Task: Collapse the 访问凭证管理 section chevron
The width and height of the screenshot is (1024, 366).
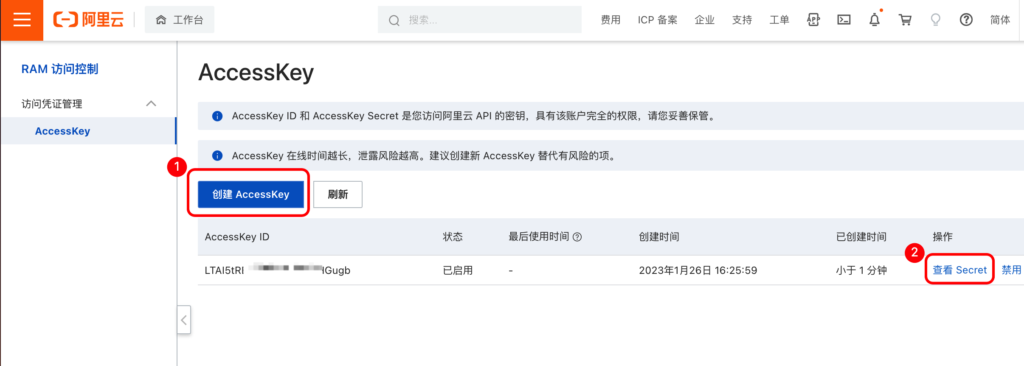Action: [x=151, y=103]
